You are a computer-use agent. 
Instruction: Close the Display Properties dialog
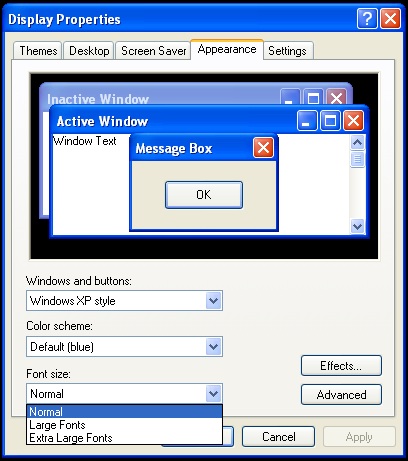click(x=390, y=19)
